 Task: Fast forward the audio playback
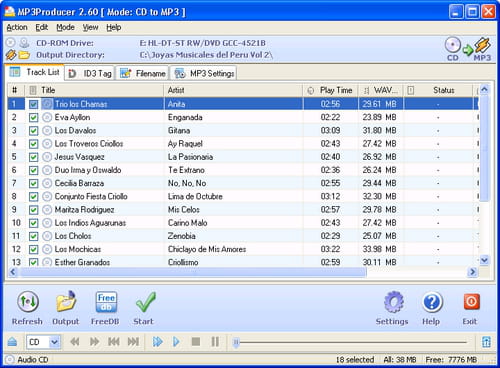(94, 342)
